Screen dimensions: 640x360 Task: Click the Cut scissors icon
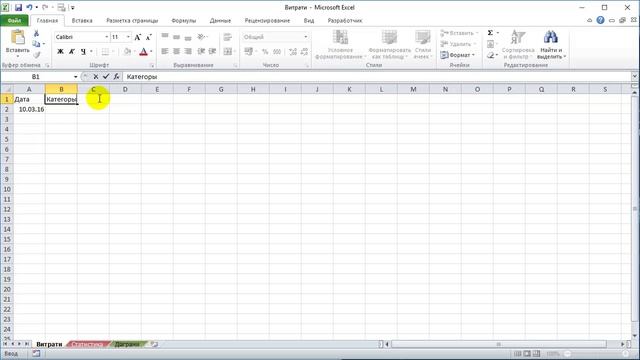click(36, 33)
